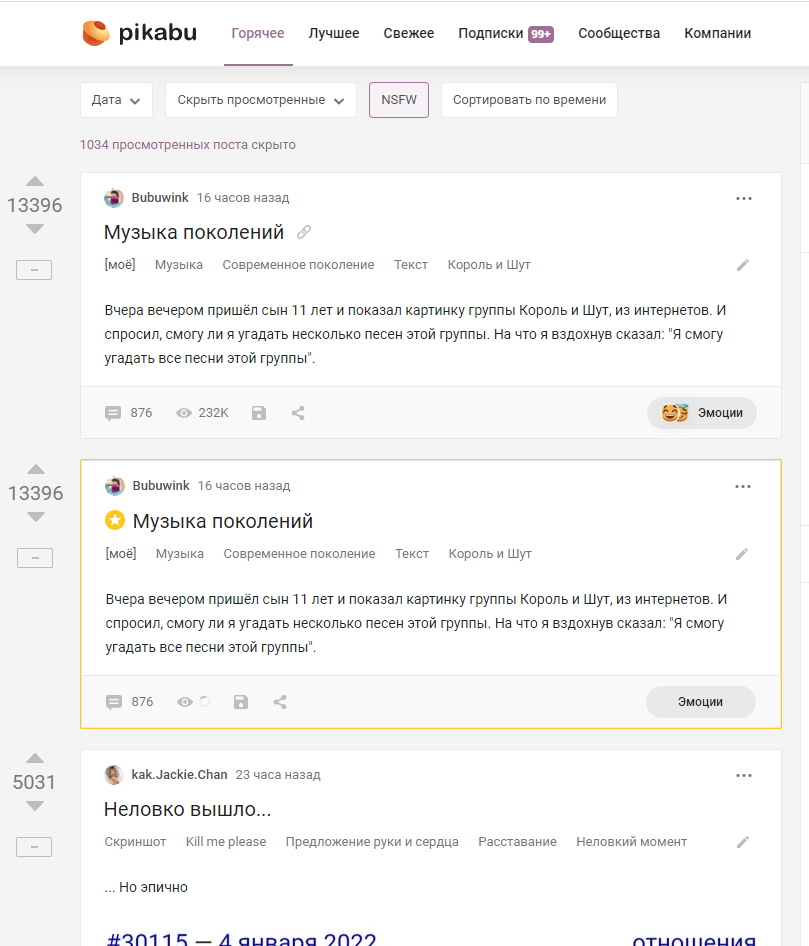Collapse the first post with minus button
Image resolution: width=809 pixels, height=946 pixels.
pyautogui.click(x=35, y=270)
